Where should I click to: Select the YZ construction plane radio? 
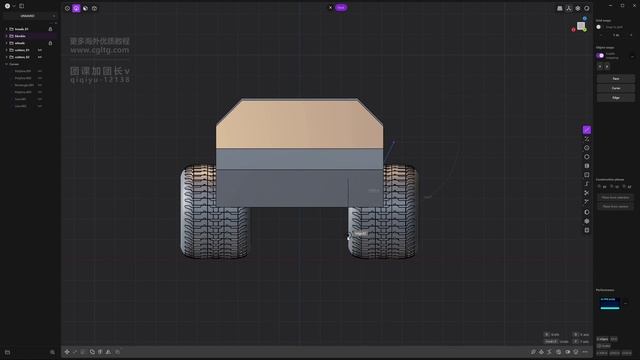611,187
